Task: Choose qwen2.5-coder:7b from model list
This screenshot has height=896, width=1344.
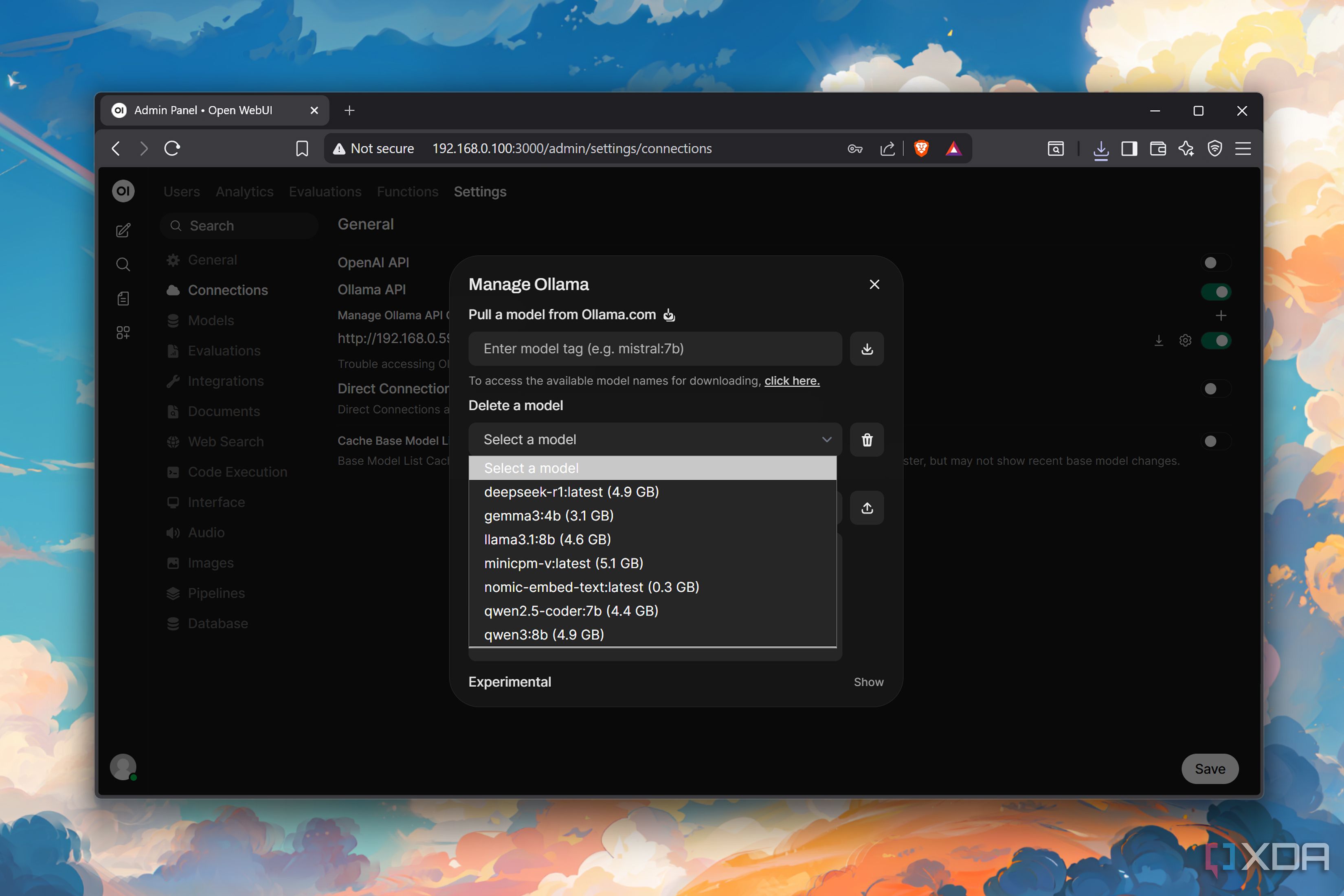Action: tap(652, 611)
